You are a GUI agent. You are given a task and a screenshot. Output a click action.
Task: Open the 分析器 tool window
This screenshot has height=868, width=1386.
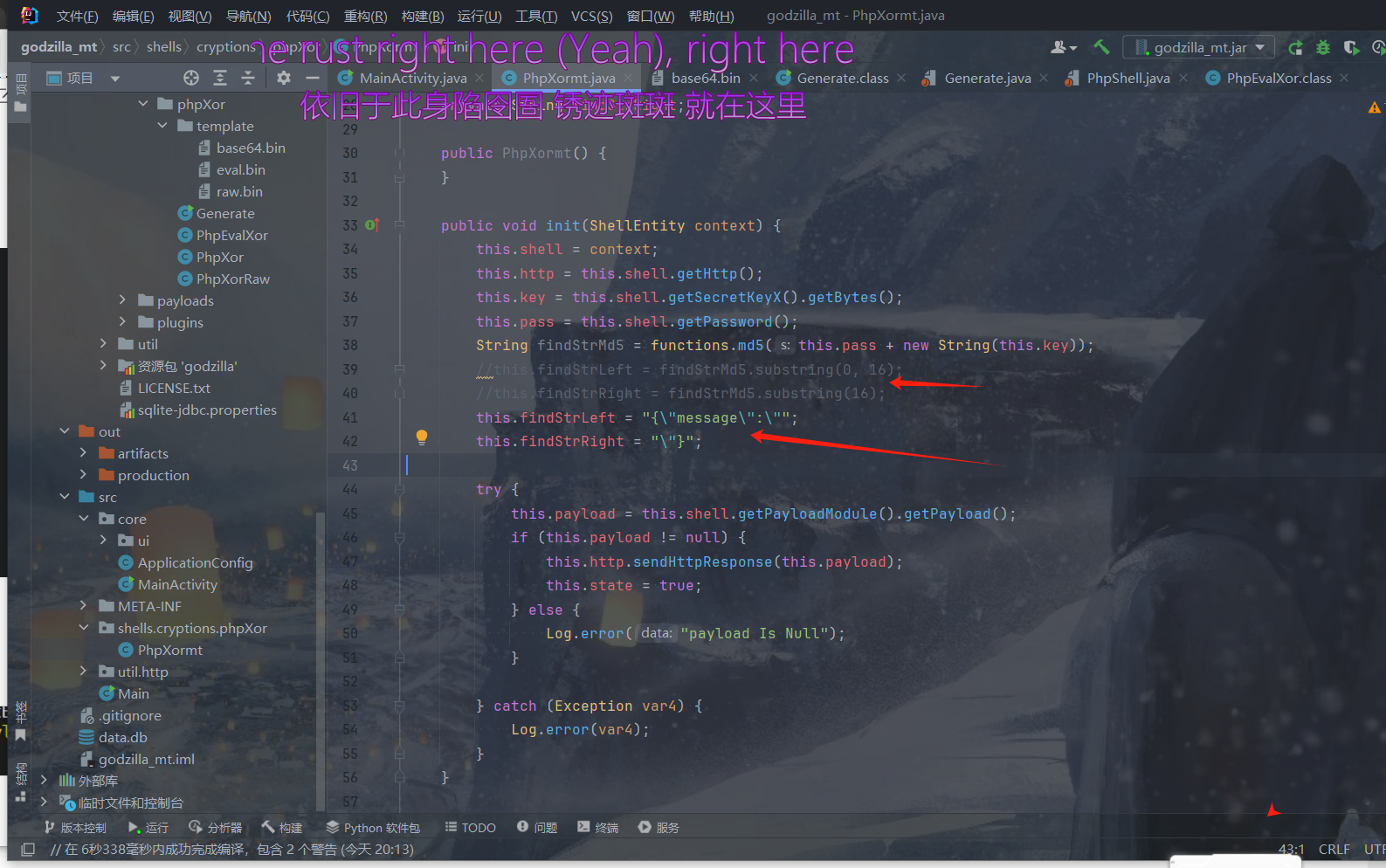(216, 827)
